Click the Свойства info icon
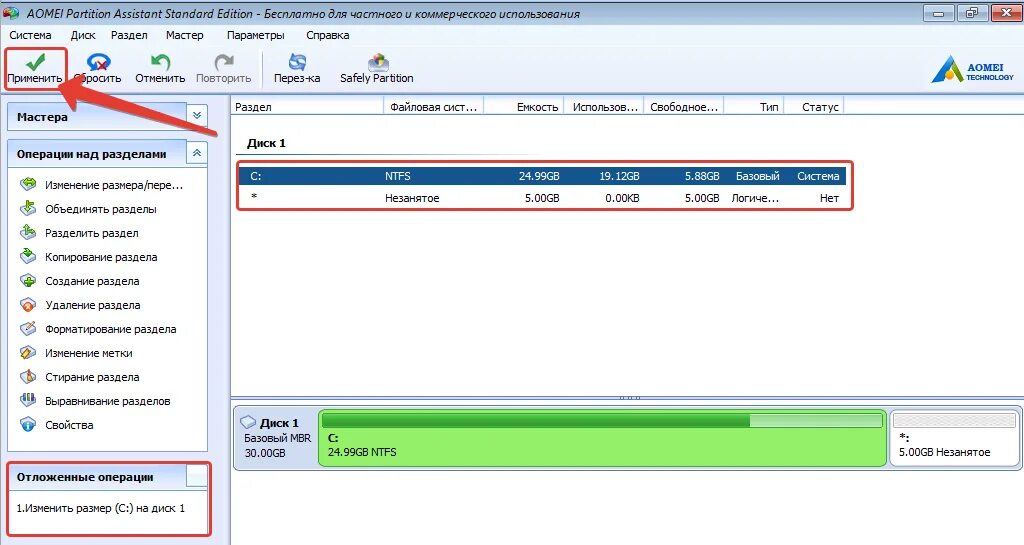 (28, 424)
